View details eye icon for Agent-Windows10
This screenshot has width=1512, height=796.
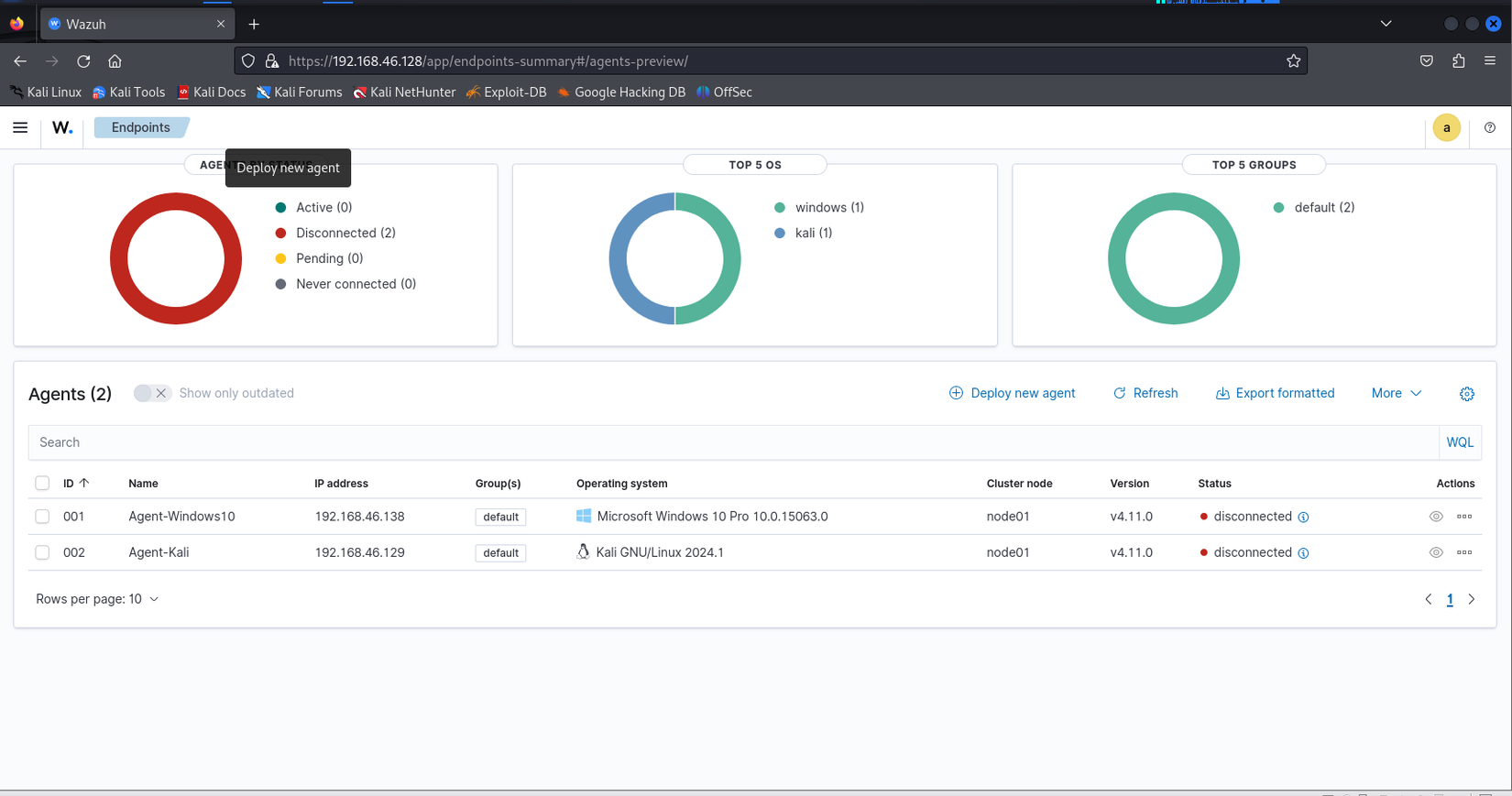tap(1436, 517)
